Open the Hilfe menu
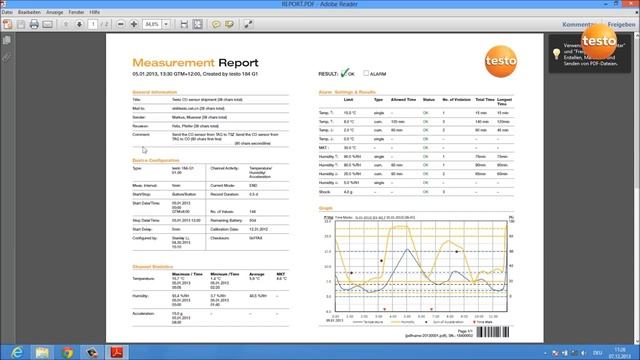This screenshot has width=640, height=360. coord(95,12)
